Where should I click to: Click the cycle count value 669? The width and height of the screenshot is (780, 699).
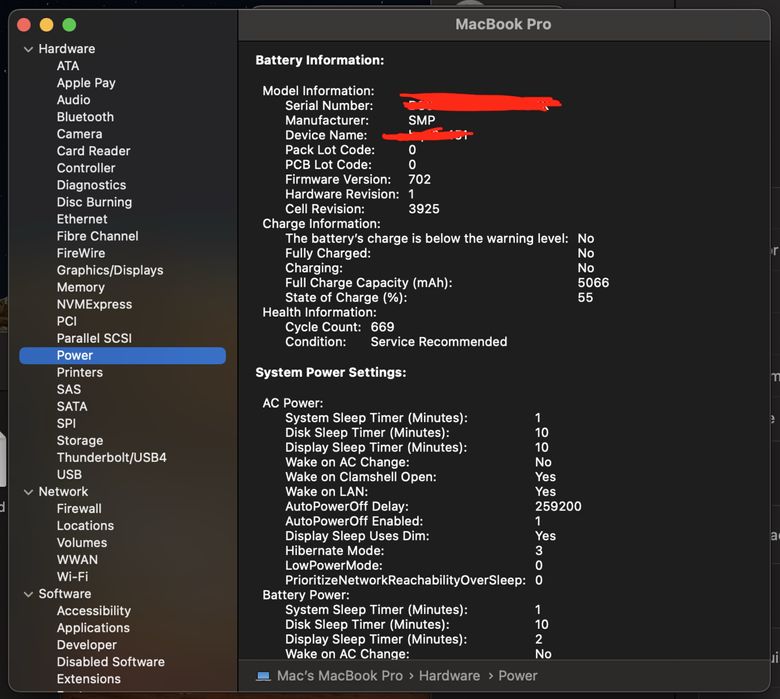pyautogui.click(x=383, y=327)
